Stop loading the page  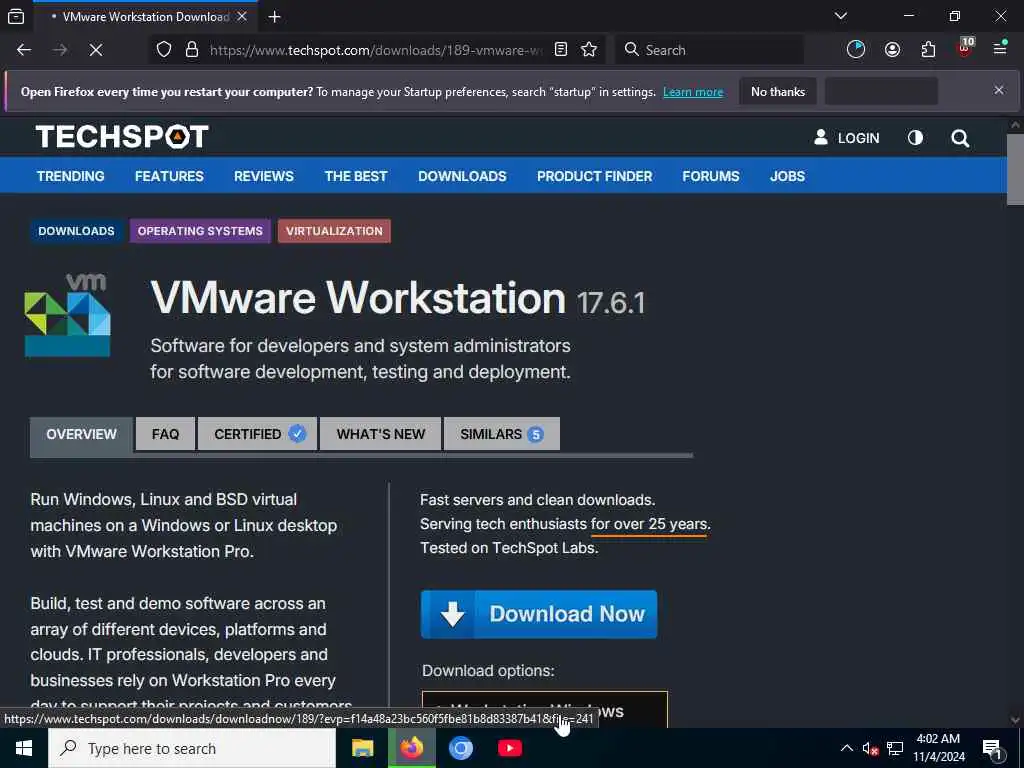pyautogui.click(x=95, y=50)
